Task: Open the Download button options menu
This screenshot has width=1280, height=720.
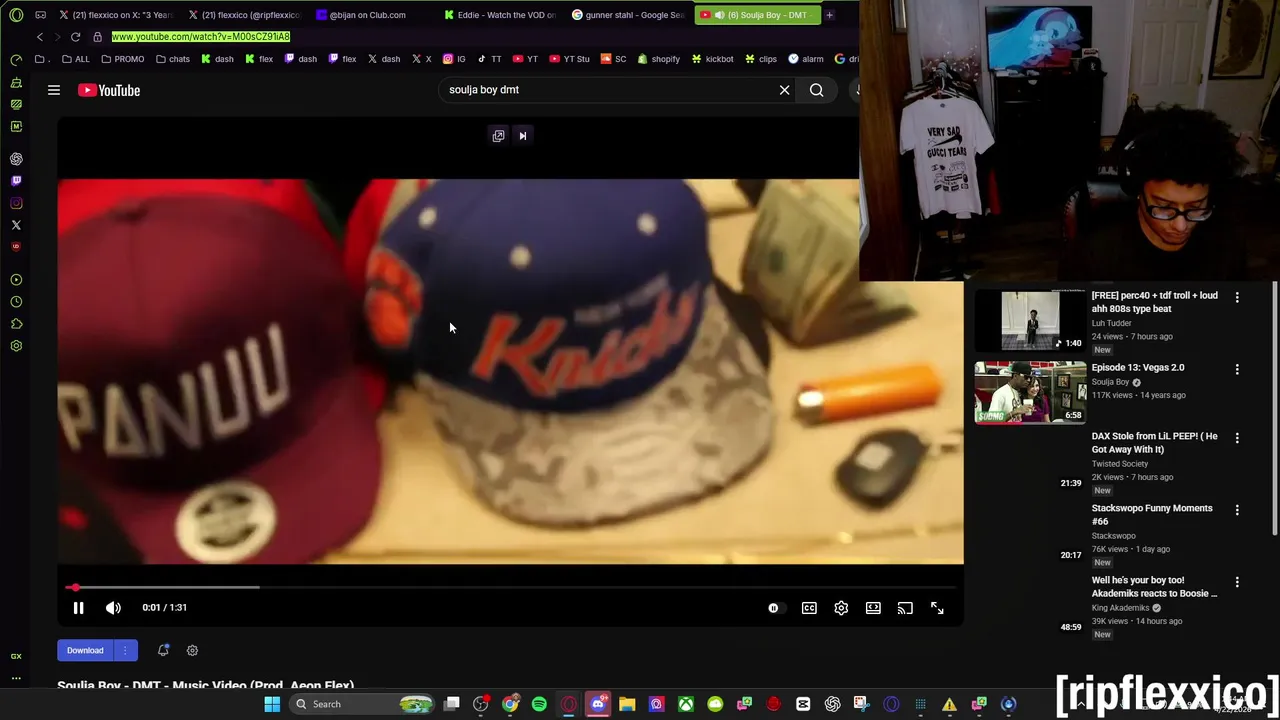Action: [125, 650]
